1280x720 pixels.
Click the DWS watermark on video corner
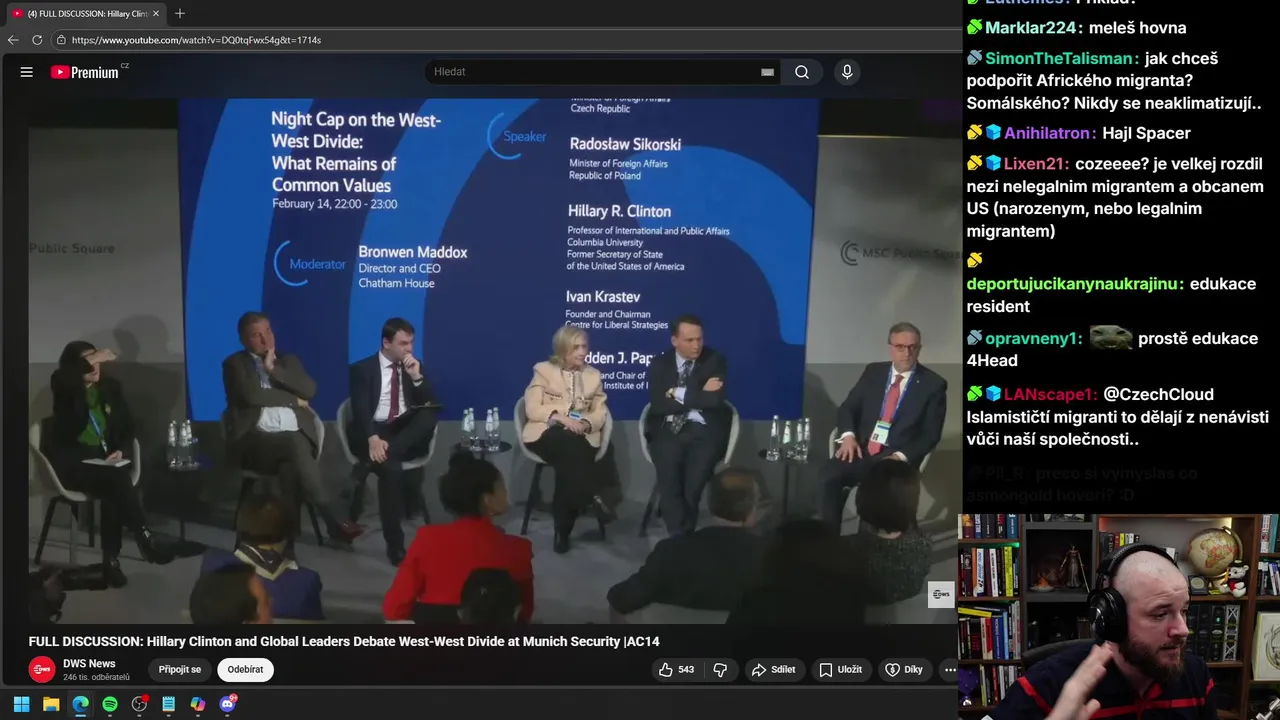941,594
